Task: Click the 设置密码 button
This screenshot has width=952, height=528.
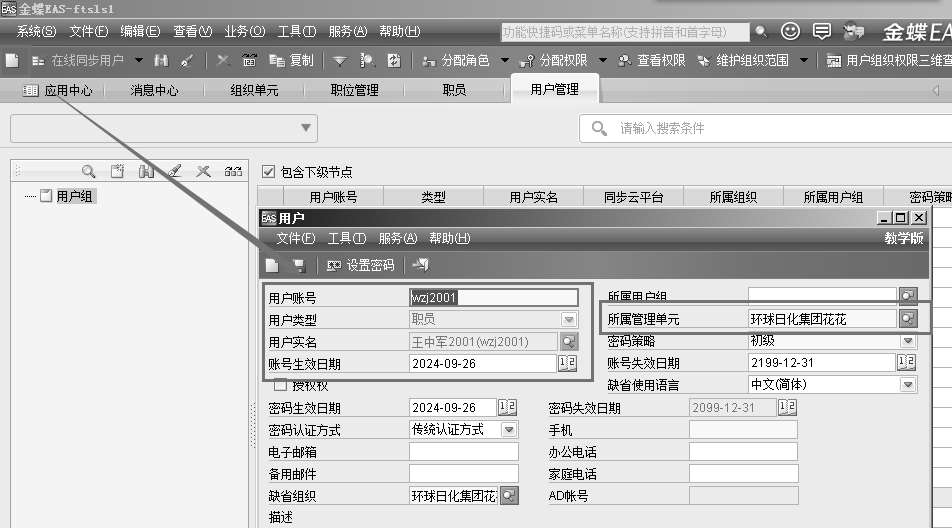Action: point(360,266)
